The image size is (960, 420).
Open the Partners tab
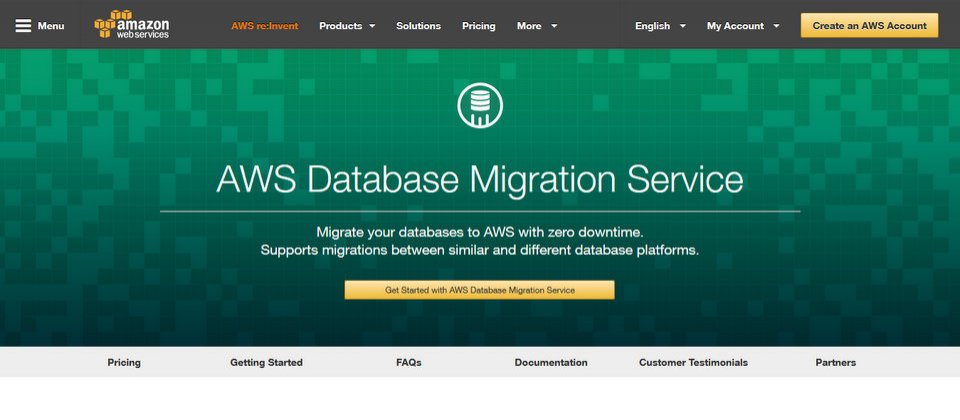pyautogui.click(x=836, y=362)
